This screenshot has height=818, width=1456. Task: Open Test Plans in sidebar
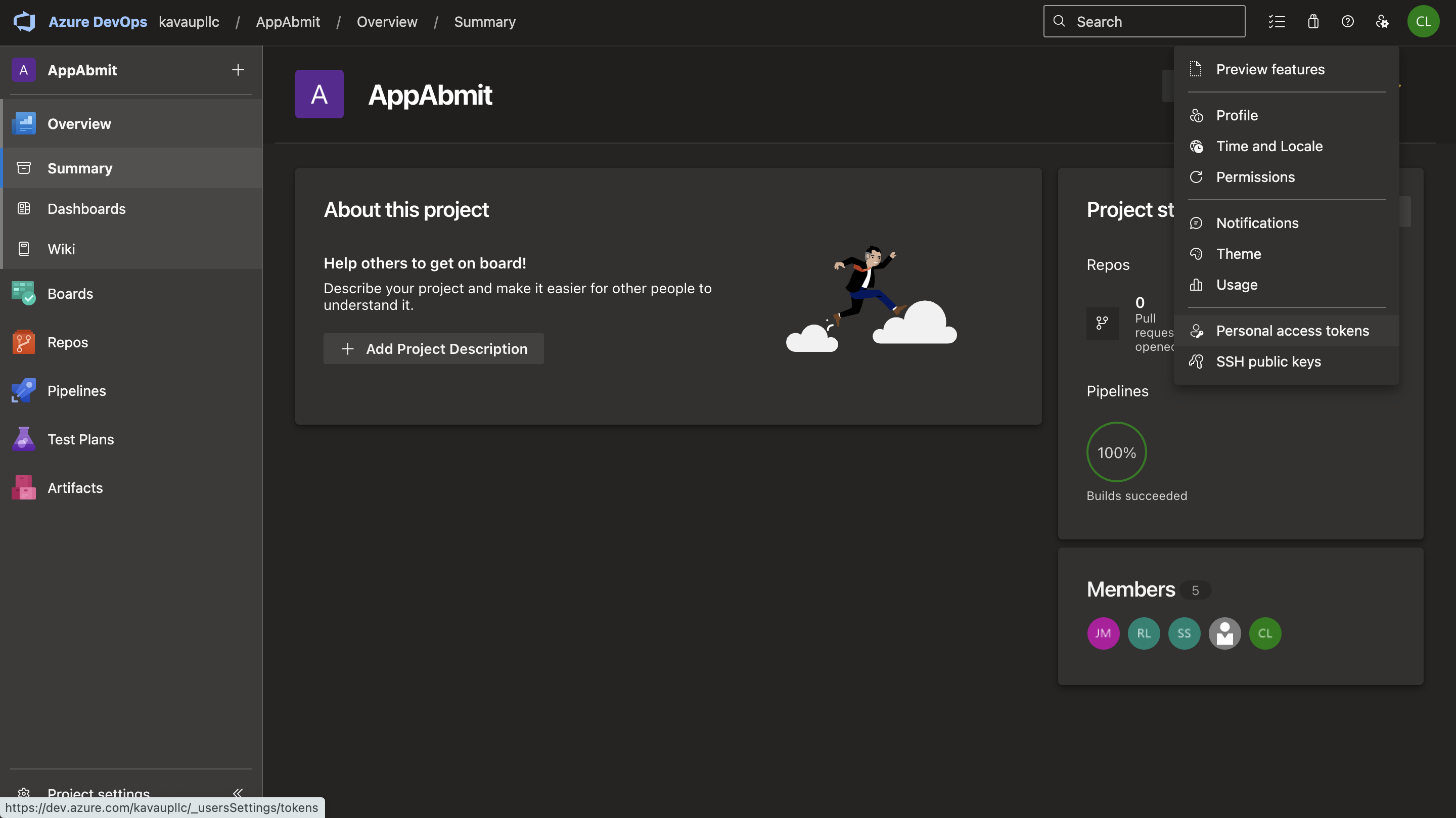(x=80, y=439)
